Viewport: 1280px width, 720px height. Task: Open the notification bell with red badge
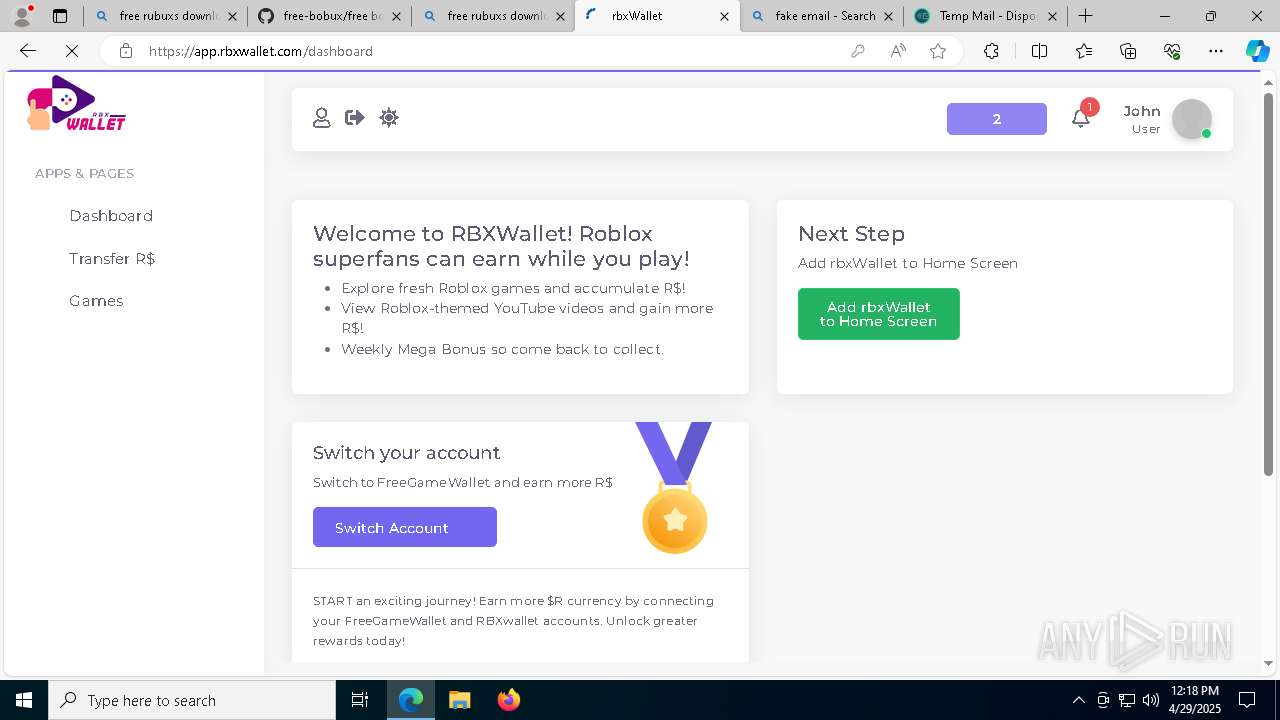pyautogui.click(x=1080, y=118)
